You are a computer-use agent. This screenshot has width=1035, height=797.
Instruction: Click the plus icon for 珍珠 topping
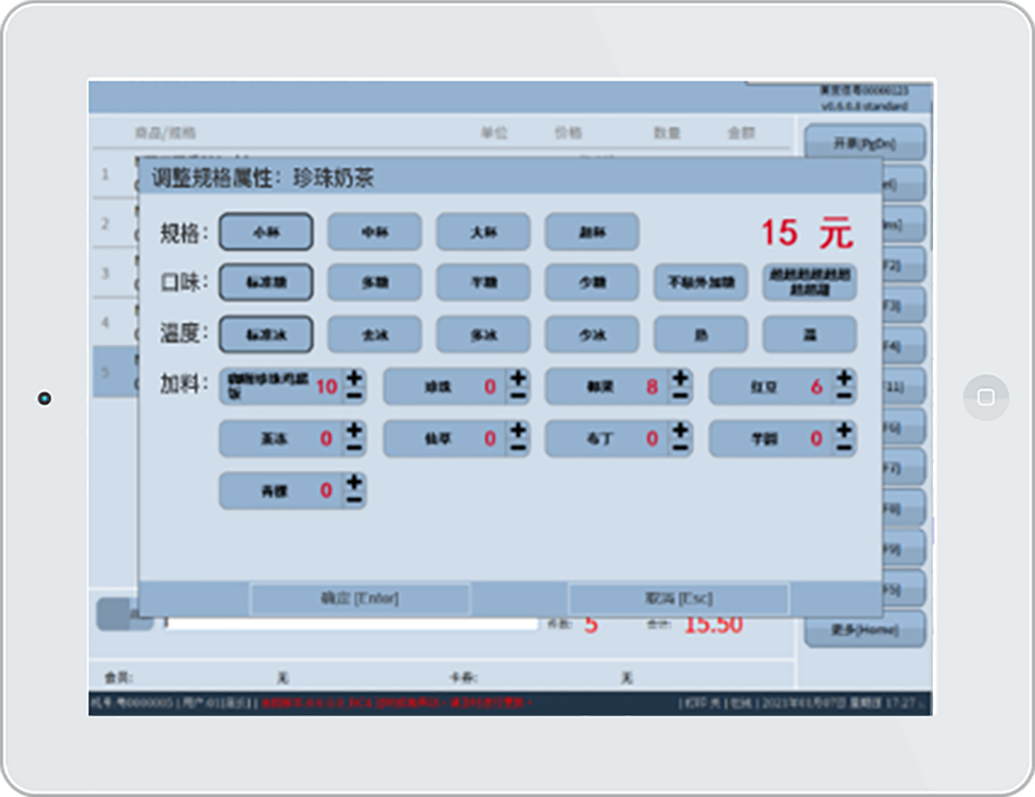tap(517, 378)
